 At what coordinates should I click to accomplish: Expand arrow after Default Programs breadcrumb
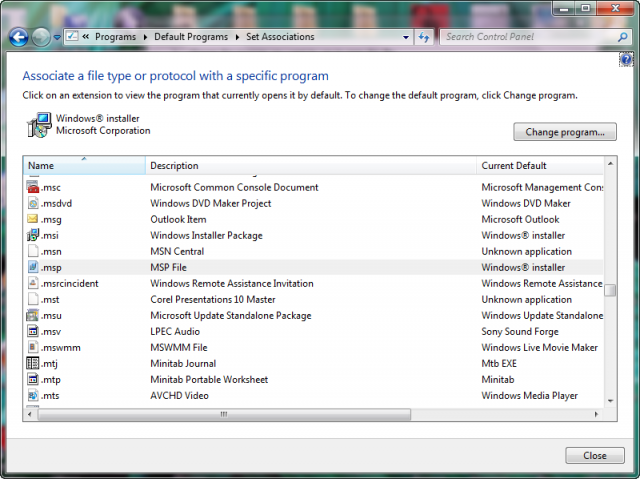(237, 37)
